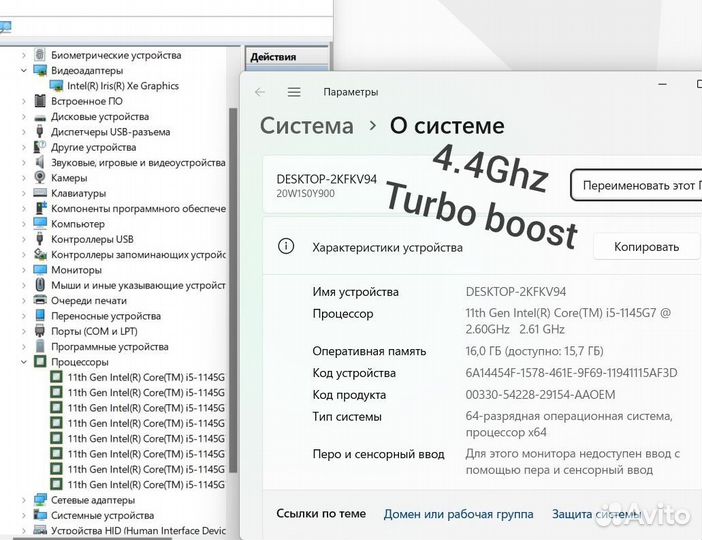Click the Системные устройства icon
The image size is (702, 540).
click(40, 515)
